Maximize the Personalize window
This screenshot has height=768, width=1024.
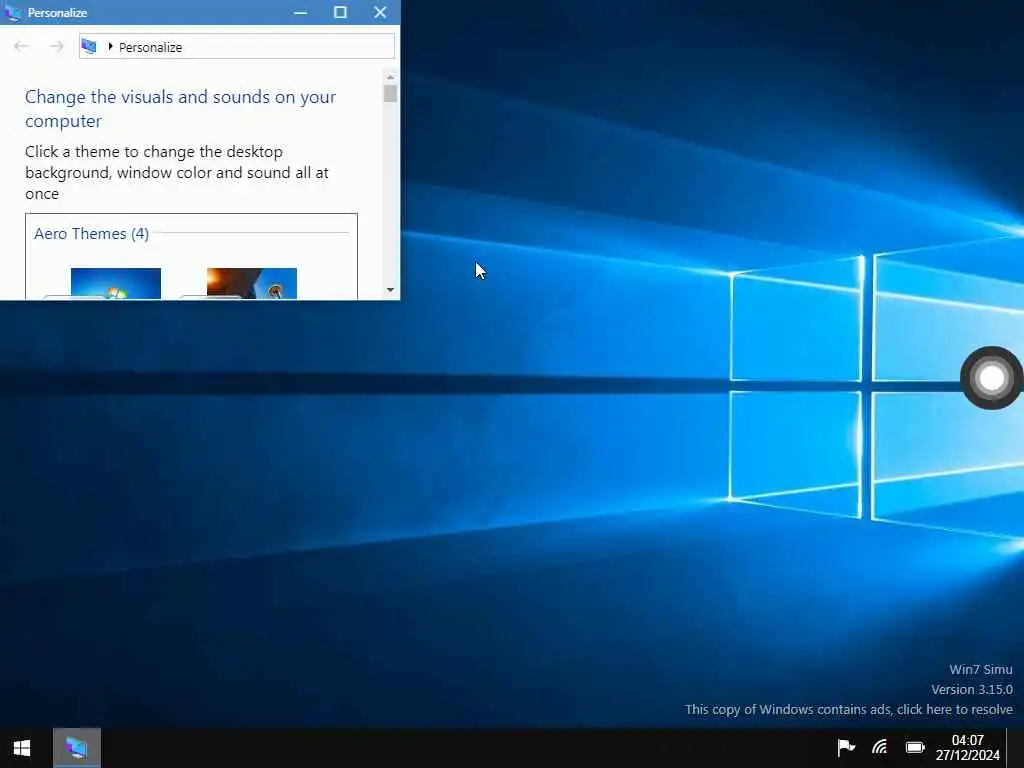(x=340, y=12)
